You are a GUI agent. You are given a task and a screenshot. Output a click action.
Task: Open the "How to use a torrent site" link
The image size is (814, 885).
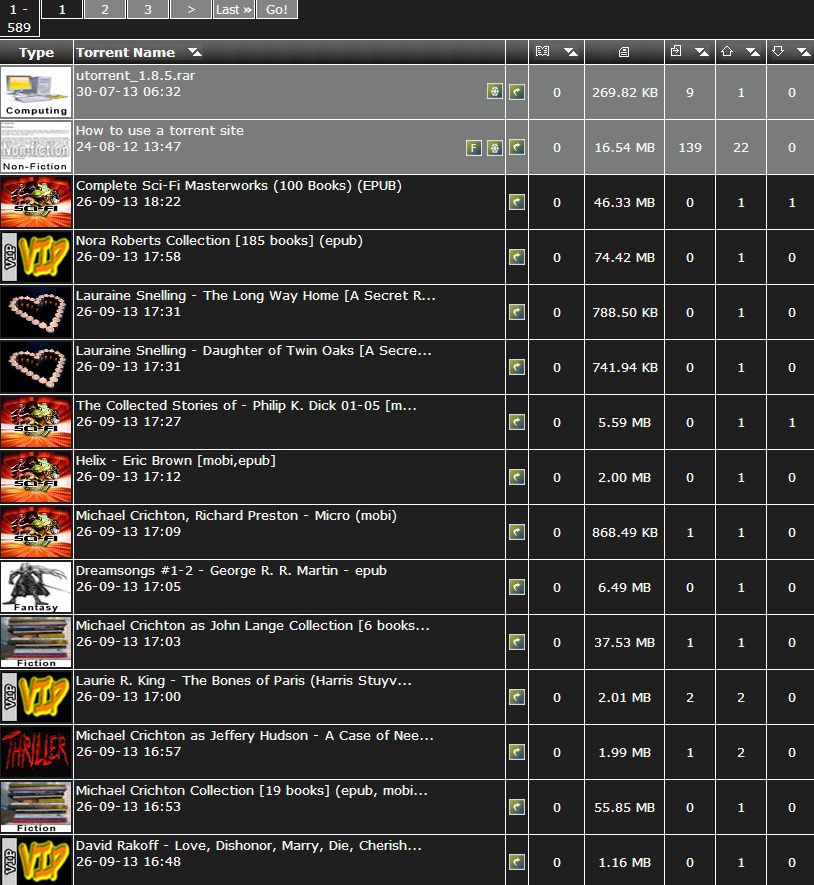click(x=160, y=130)
